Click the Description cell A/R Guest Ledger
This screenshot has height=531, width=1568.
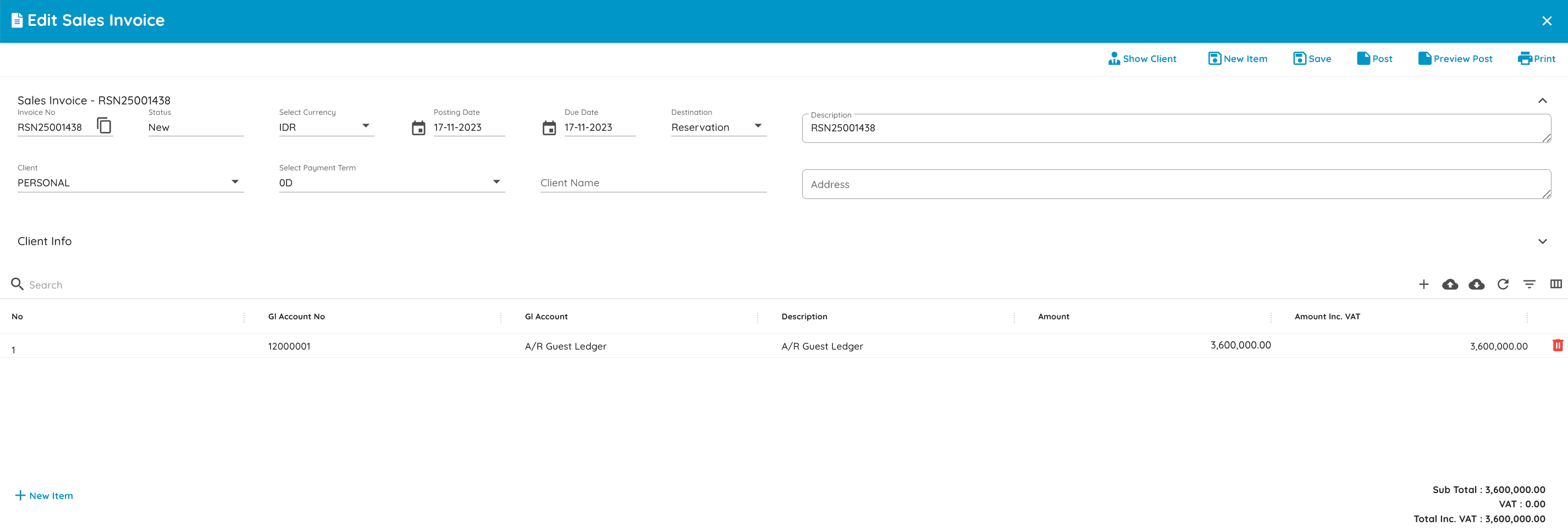(x=822, y=346)
